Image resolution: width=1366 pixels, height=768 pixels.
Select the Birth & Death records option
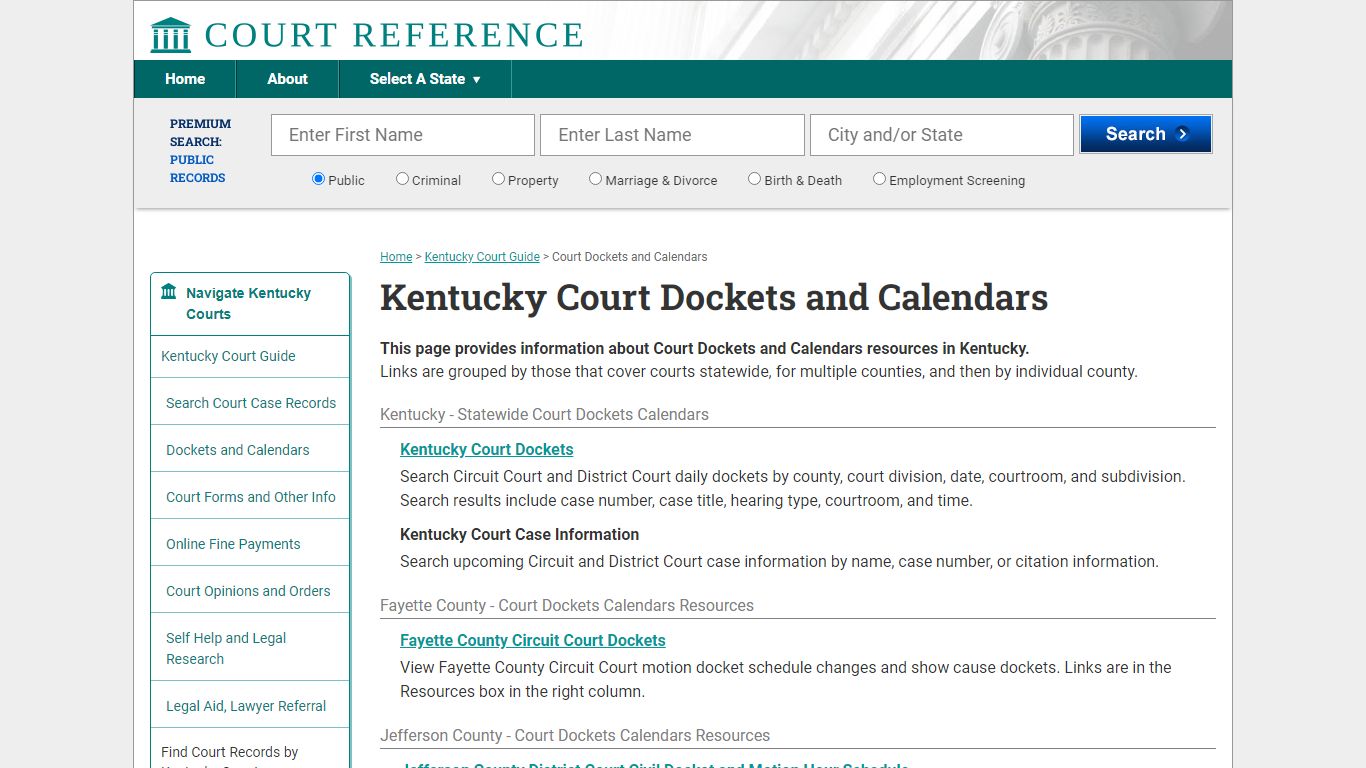(755, 177)
